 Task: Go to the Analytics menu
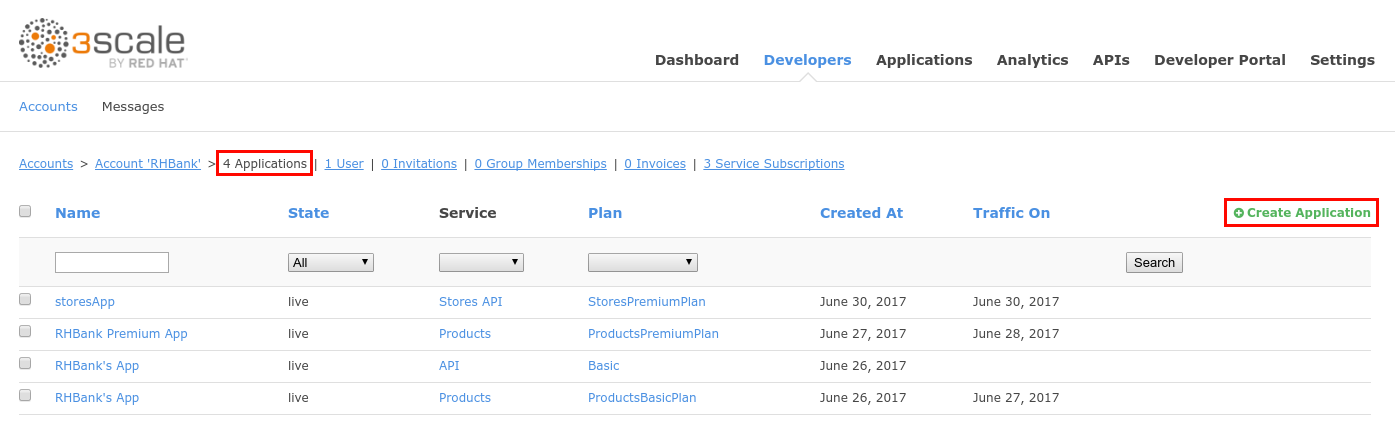pyautogui.click(x=1032, y=60)
